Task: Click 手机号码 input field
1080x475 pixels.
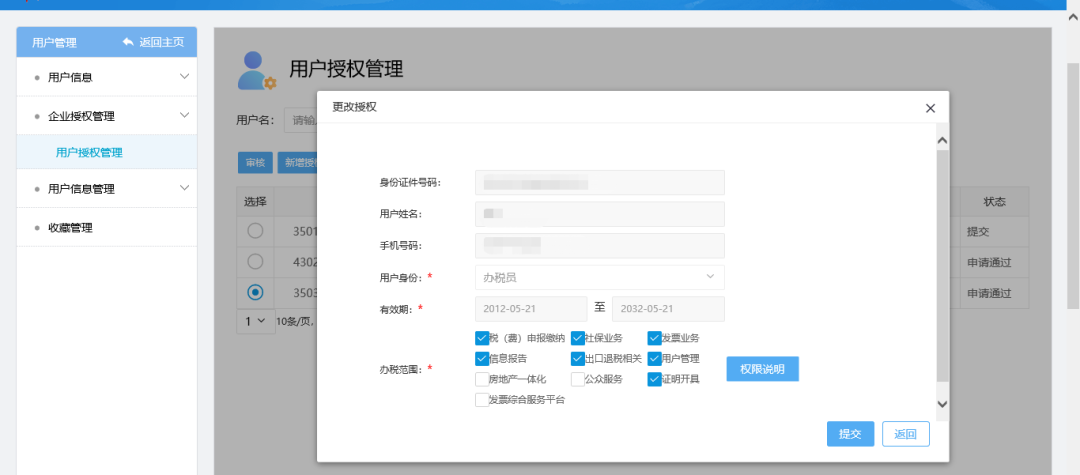Action: coord(599,246)
